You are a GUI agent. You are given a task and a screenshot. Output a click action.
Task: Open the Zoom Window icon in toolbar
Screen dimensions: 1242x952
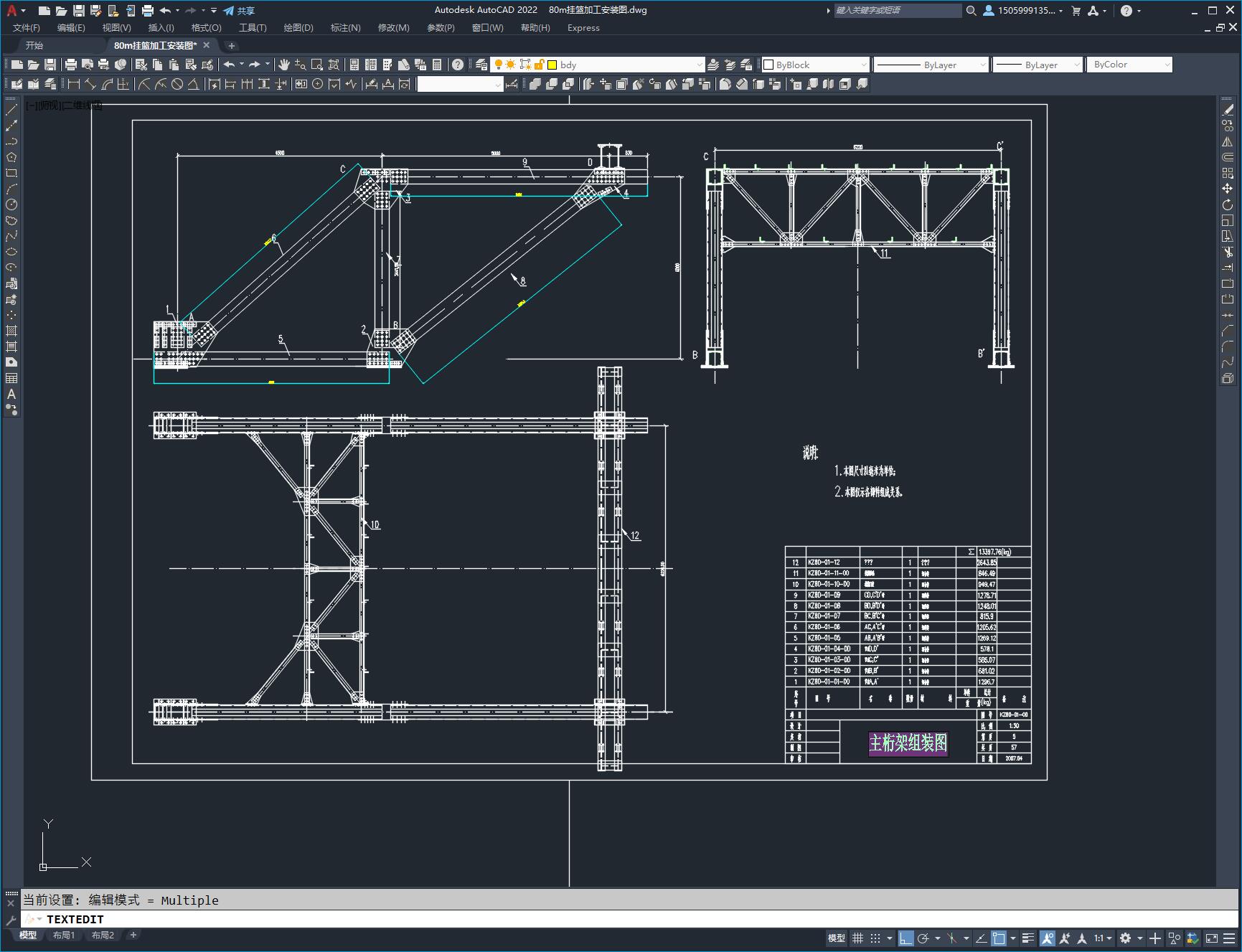(x=317, y=65)
